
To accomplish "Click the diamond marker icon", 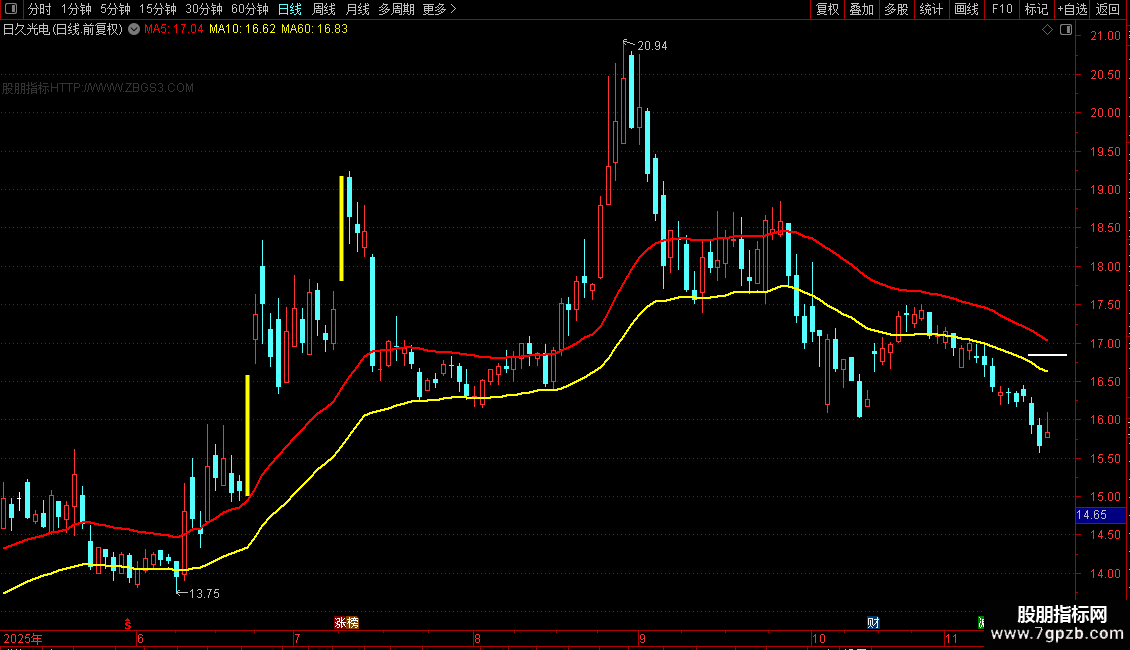I will (x=1047, y=30).
